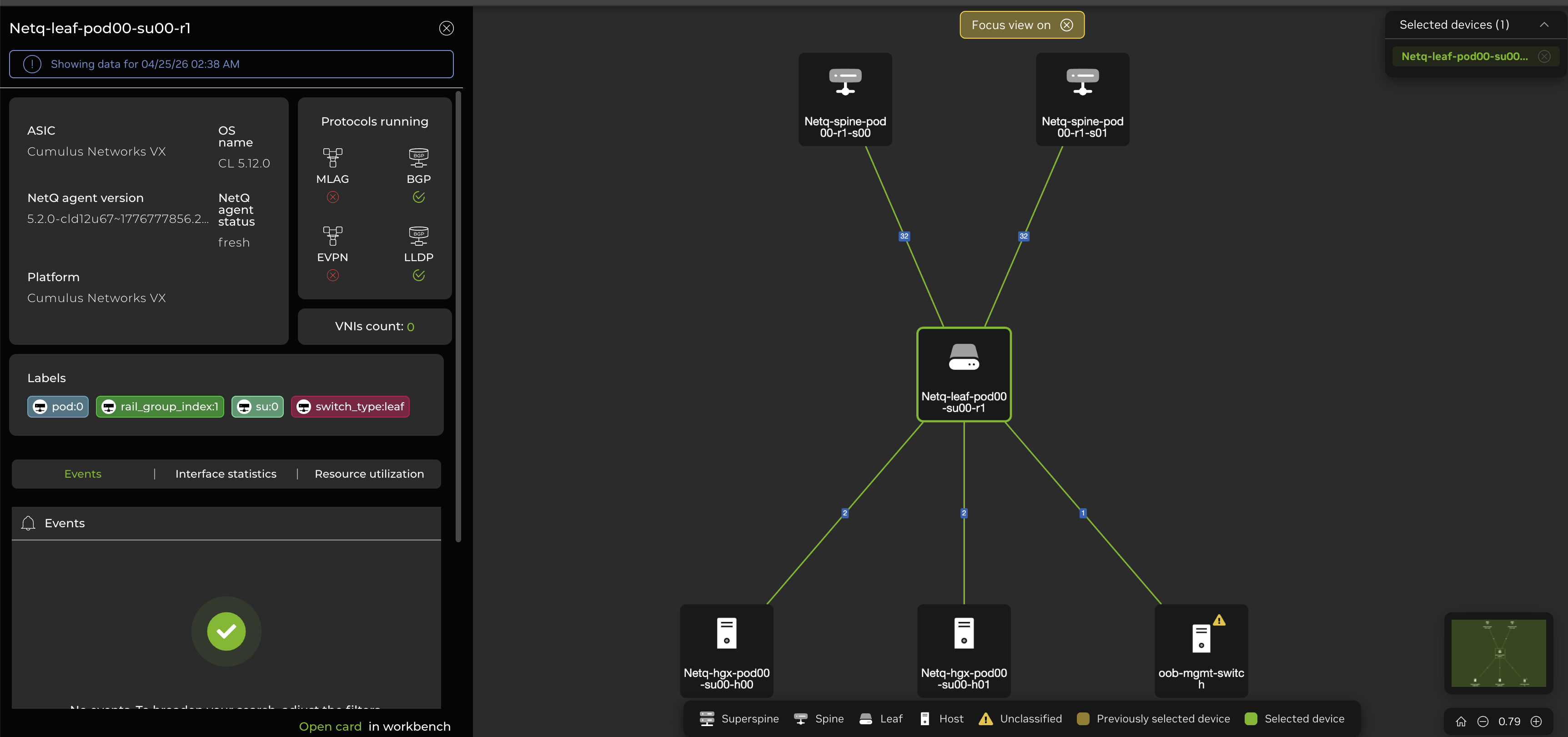The image size is (1568, 737).
Task: Click the CL 5.12.0 OS name value
Action: tap(244, 163)
